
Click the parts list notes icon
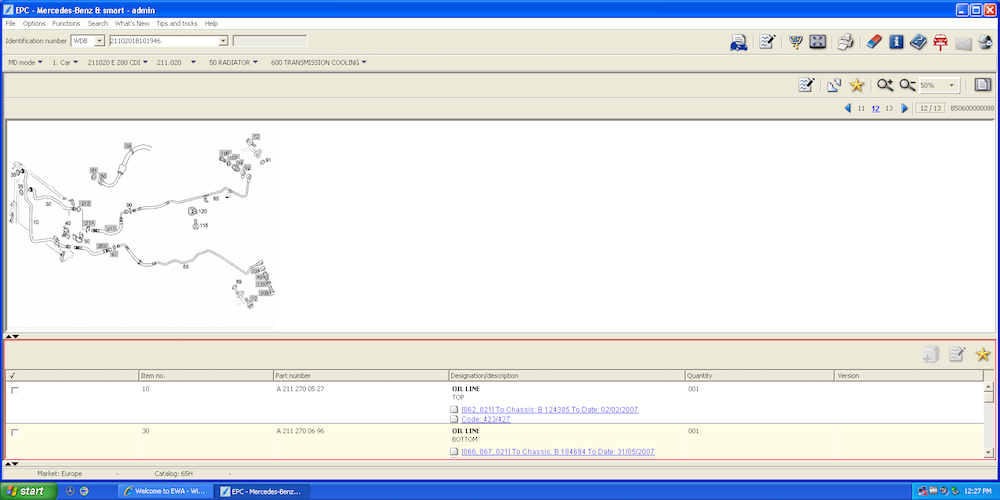957,355
